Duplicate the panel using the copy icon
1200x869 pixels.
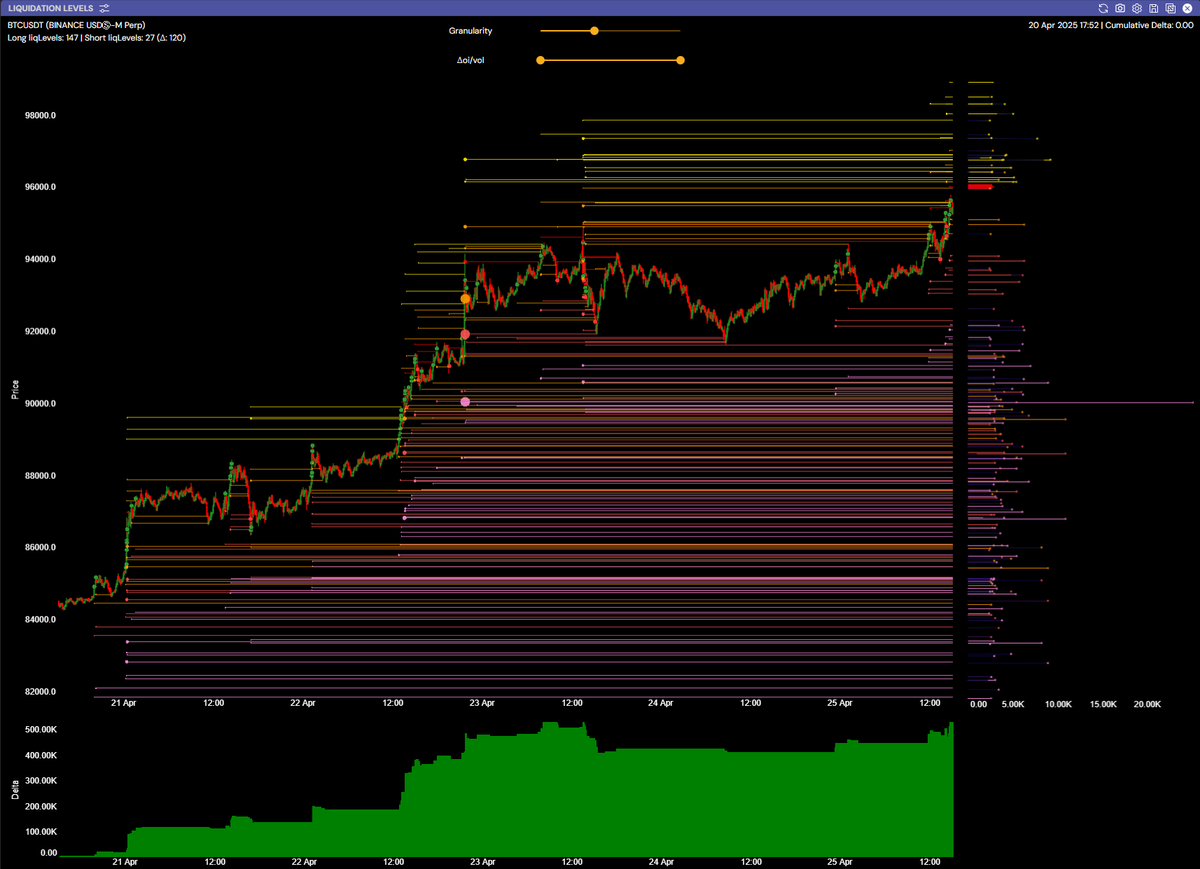[1170, 8]
